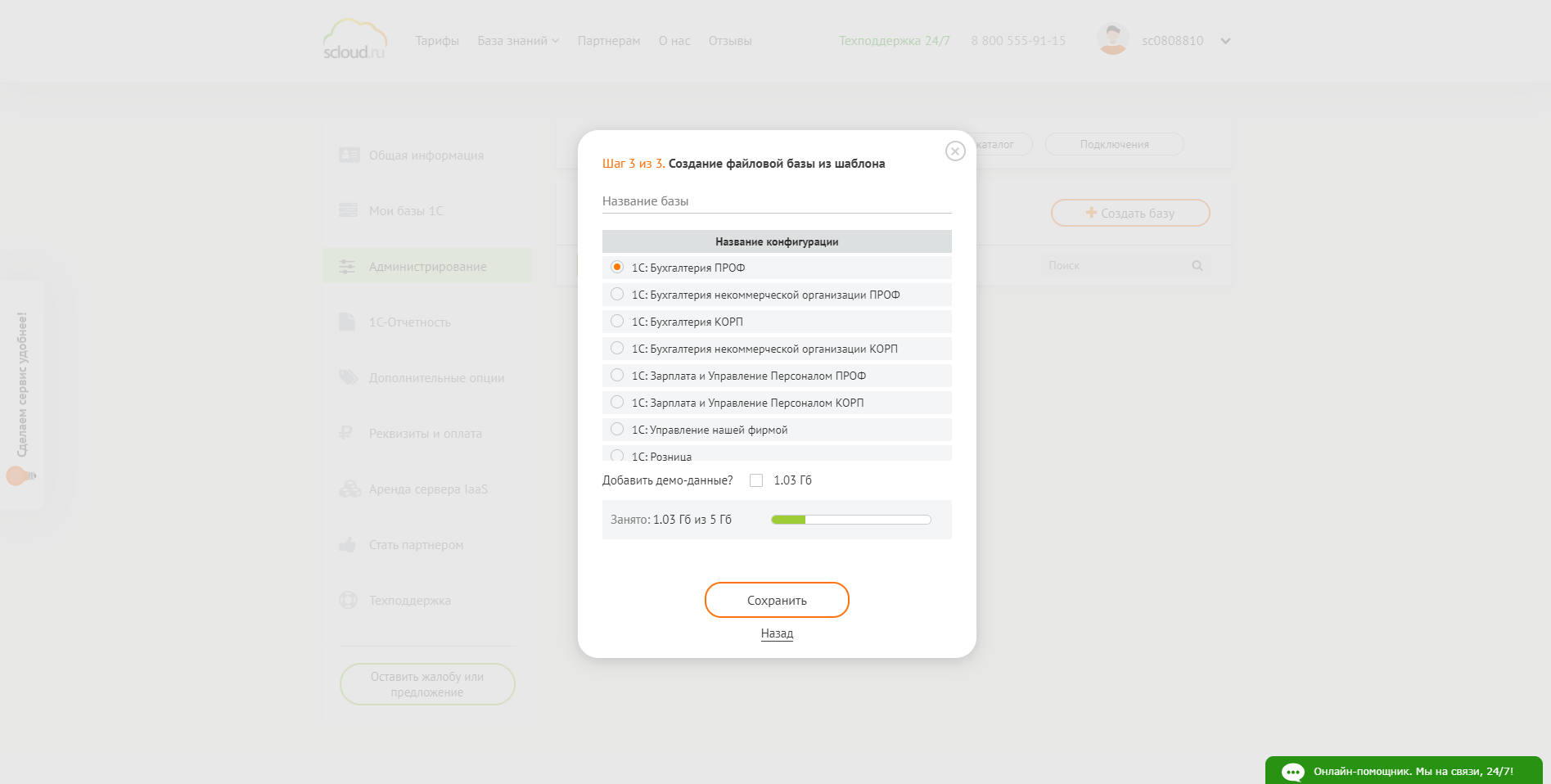Click the Общая информация sidebar icon
The height and width of the screenshot is (784, 1551).
[x=349, y=155]
